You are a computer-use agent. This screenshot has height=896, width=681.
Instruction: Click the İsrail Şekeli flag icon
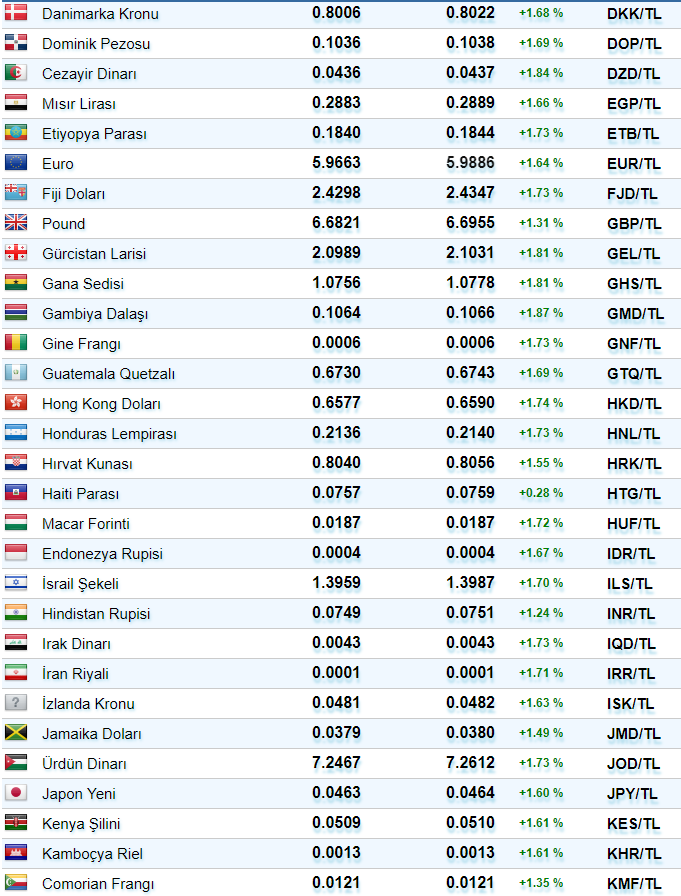coord(16,583)
